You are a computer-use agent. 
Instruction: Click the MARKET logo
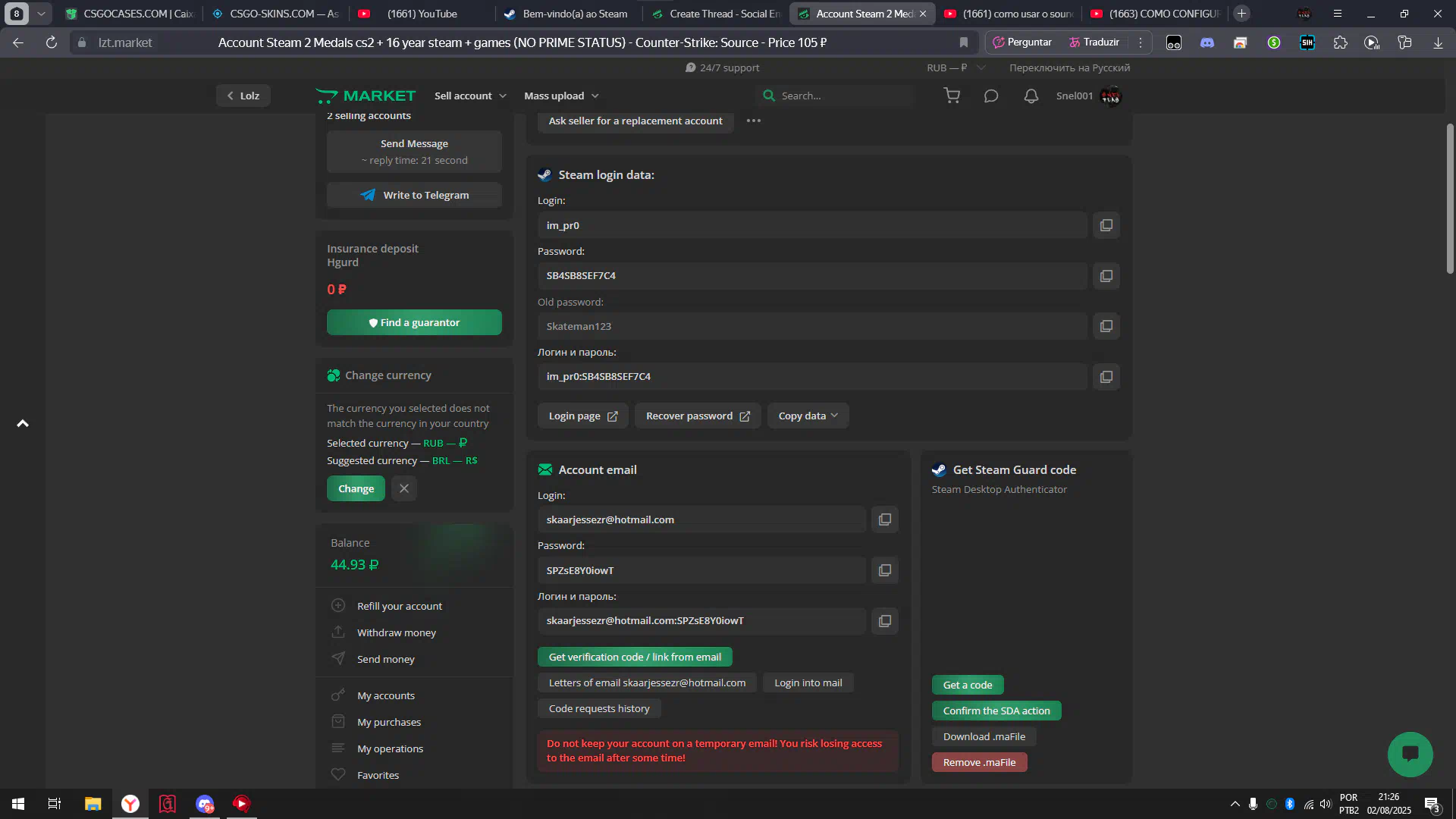point(366,96)
